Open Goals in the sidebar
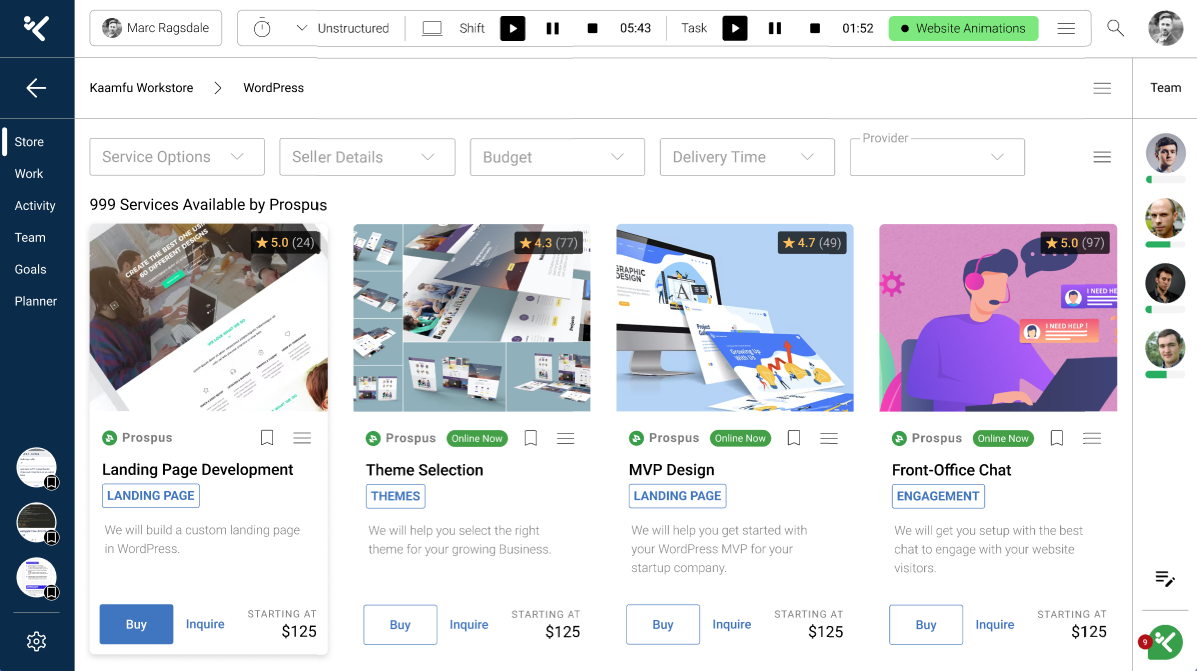The width and height of the screenshot is (1197, 671). (x=31, y=269)
